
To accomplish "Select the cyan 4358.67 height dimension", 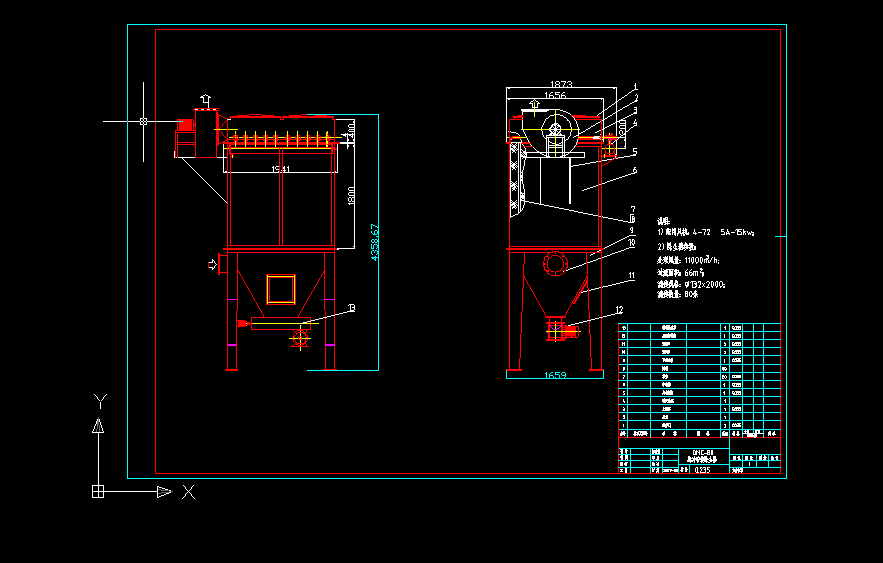I will tap(374, 243).
